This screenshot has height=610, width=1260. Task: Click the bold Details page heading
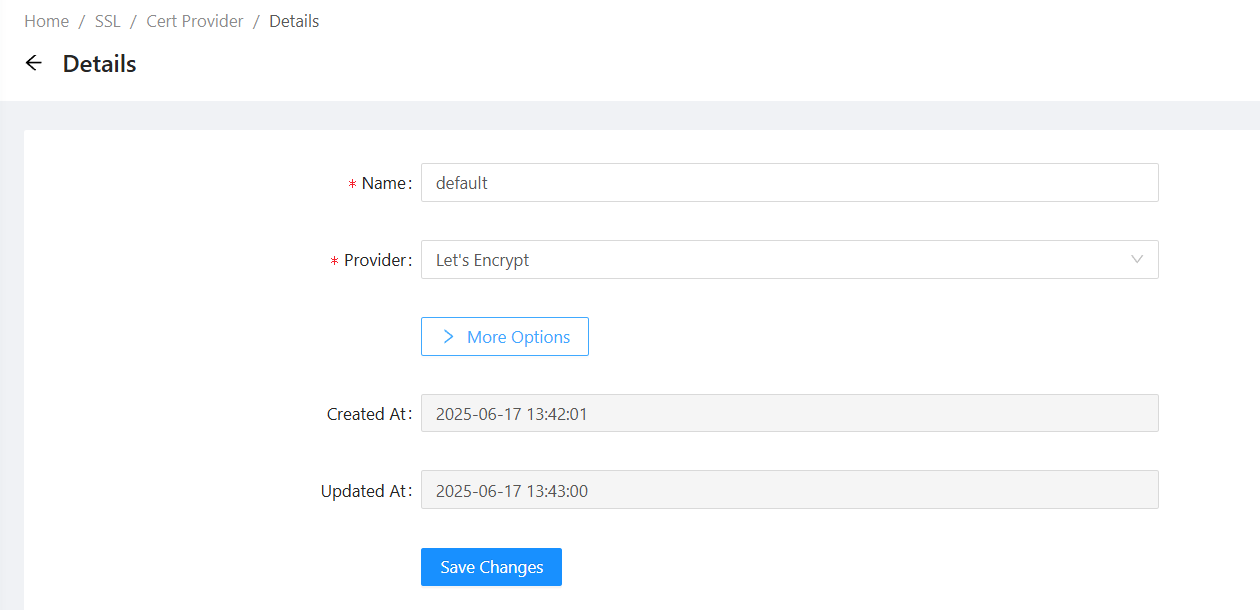99,64
